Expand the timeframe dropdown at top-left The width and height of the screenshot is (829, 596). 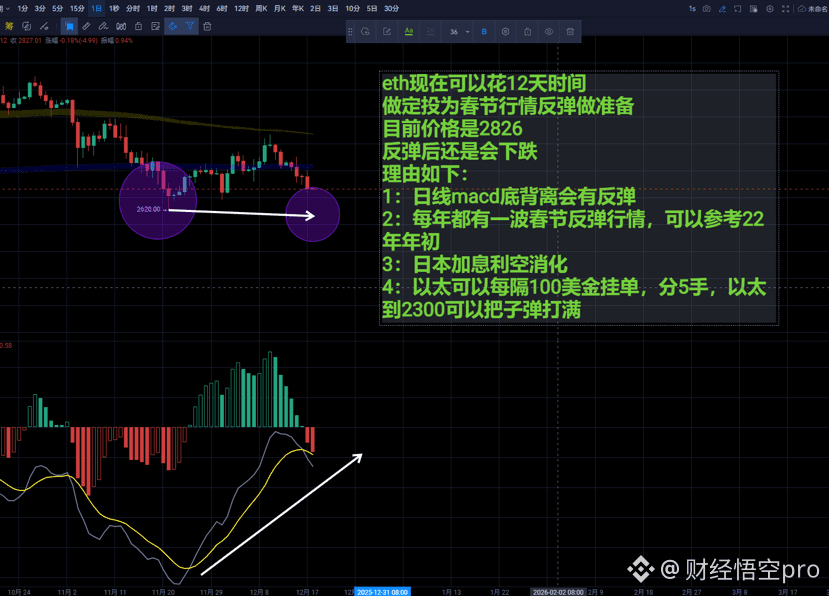tap(3, 8)
